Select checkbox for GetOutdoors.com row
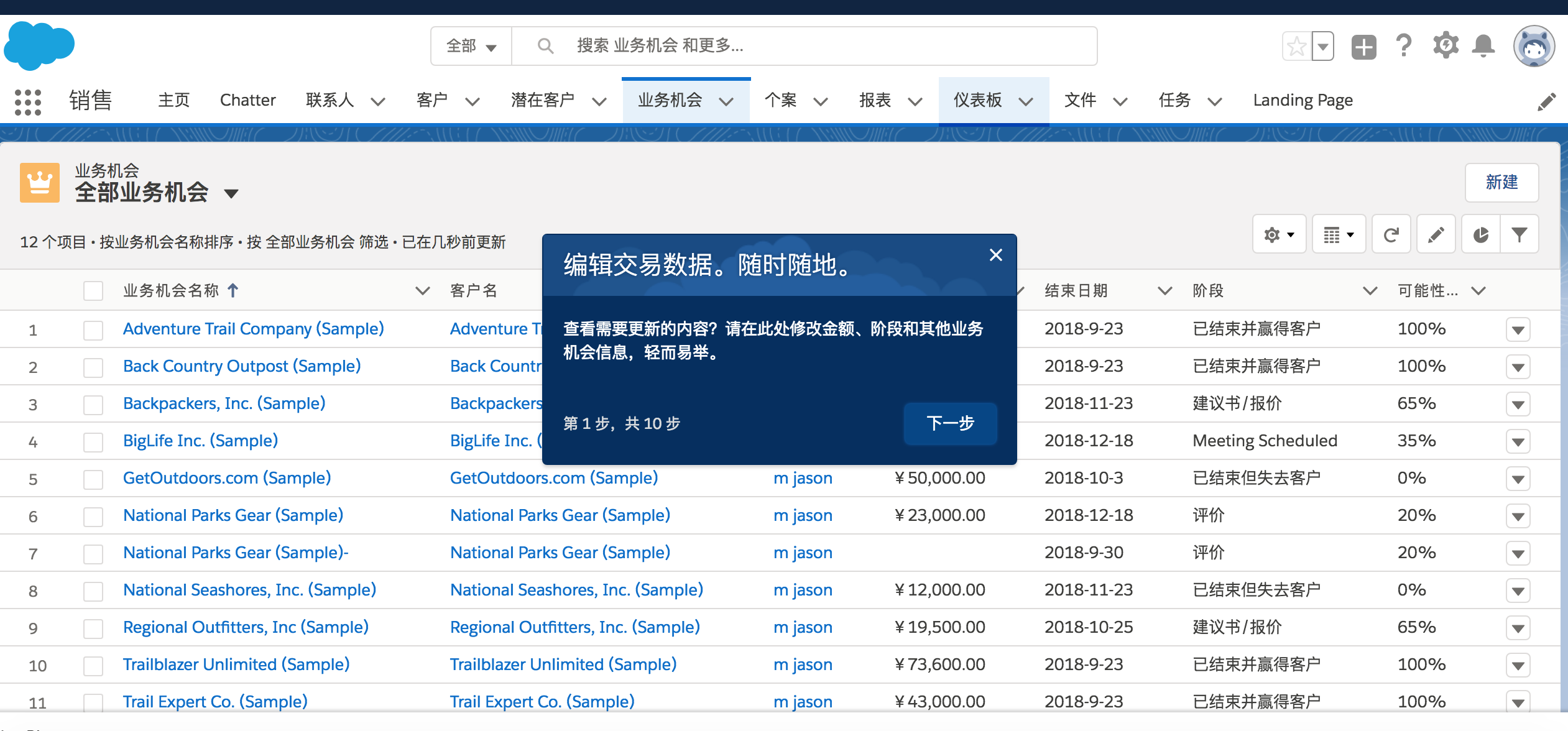 pos(93,479)
